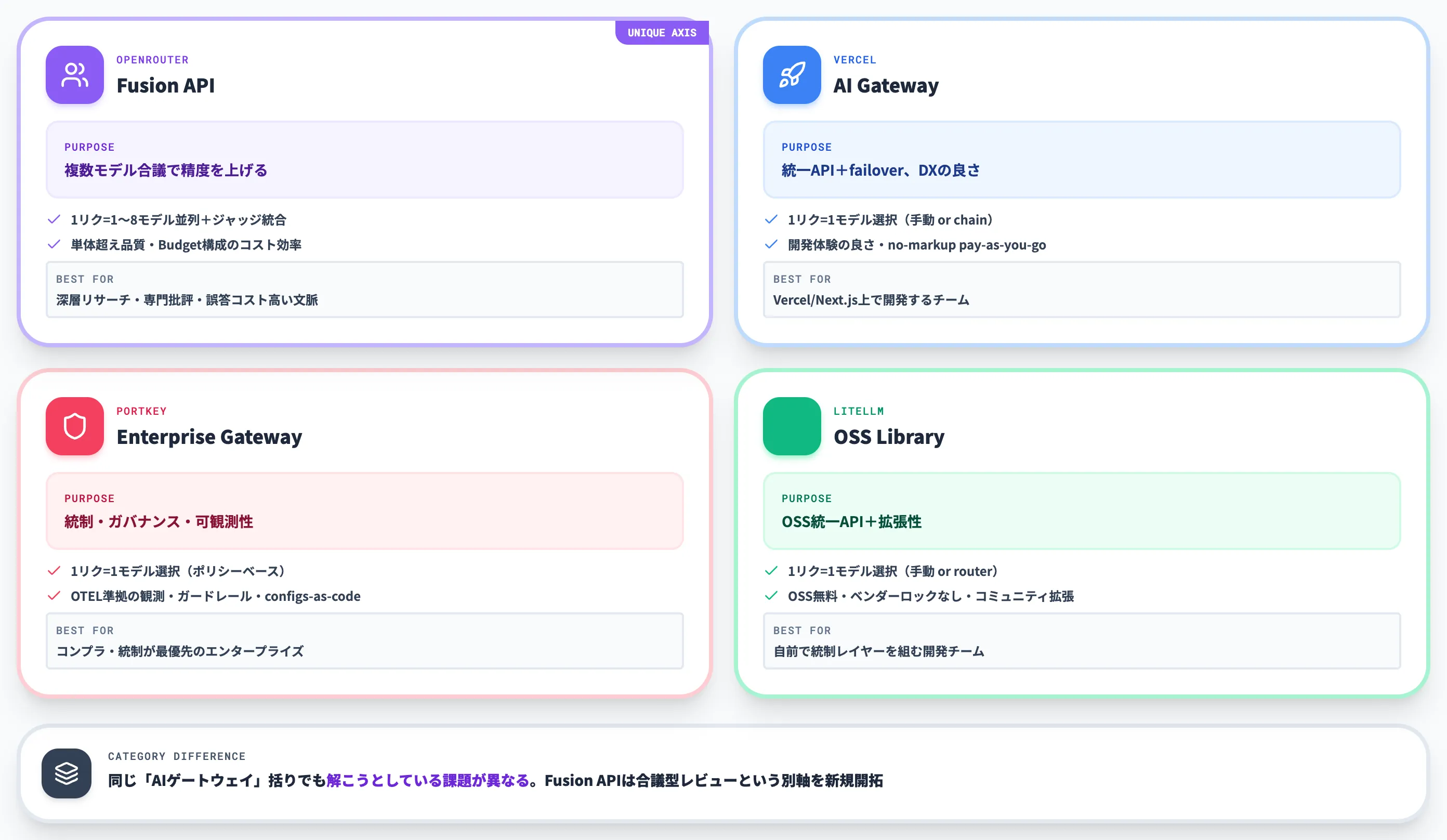
Task: Click the checkmark beside 1リク=1モデル選択(ポリシーベース)
Action: click(x=54, y=571)
